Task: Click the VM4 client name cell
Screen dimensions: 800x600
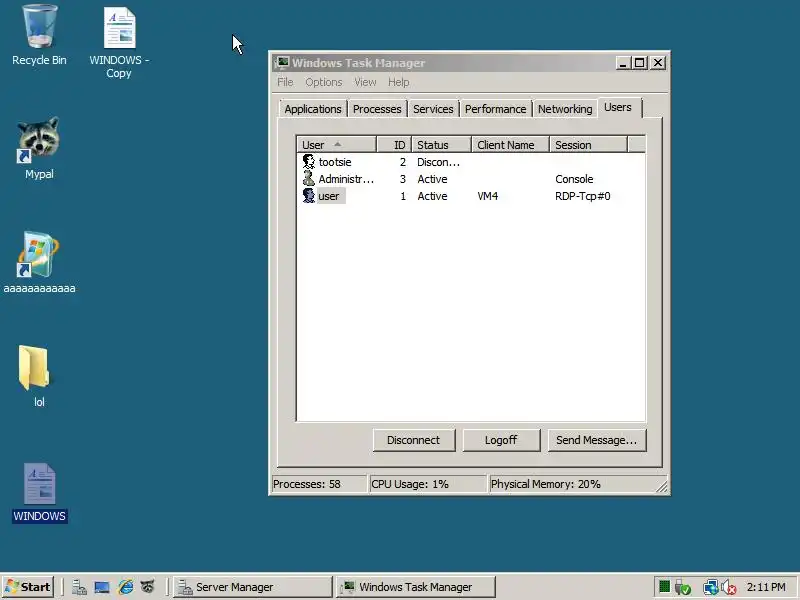Action: (487, 196)
